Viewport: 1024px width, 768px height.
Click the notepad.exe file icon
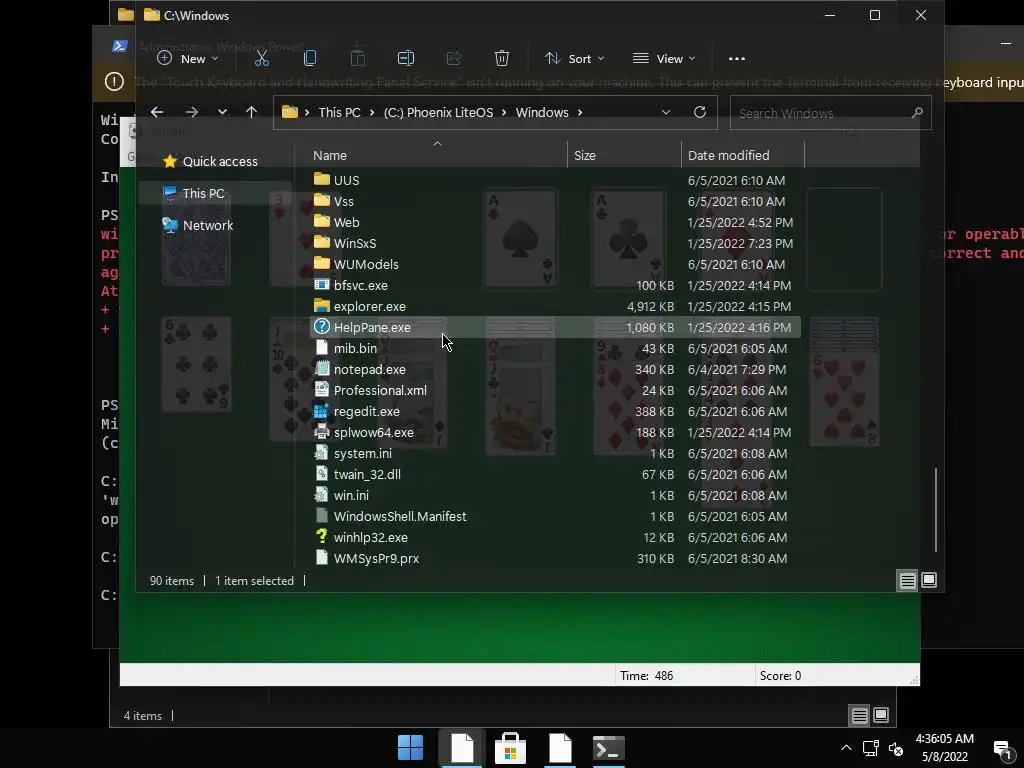321,369
